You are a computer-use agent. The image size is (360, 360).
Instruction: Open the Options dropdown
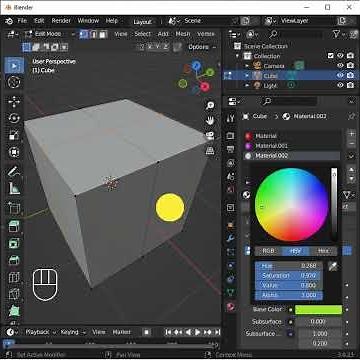[x=202, y=47]
